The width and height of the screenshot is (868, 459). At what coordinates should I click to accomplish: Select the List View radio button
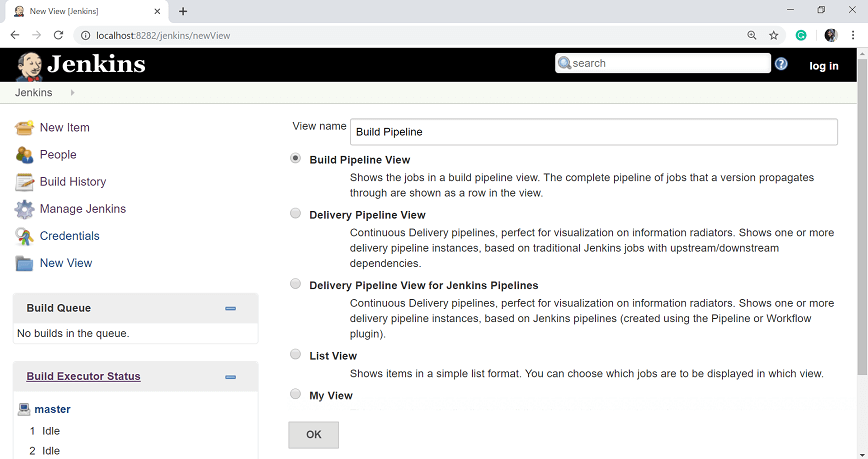pos(296,354)
